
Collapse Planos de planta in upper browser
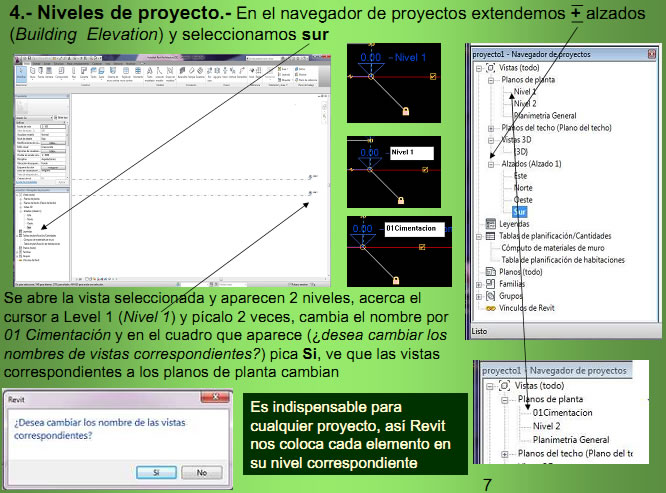pos(490,80)
